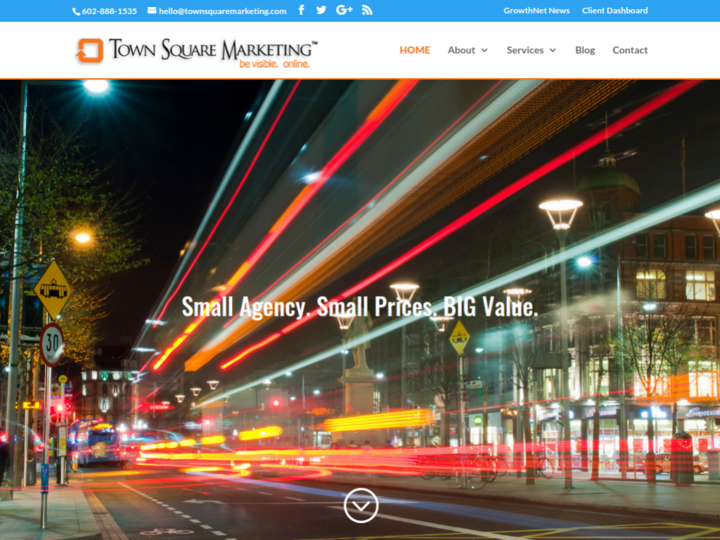Click the circled down arrow scroll icon
This screenshot has width=720, height=540.
(361, 506)
